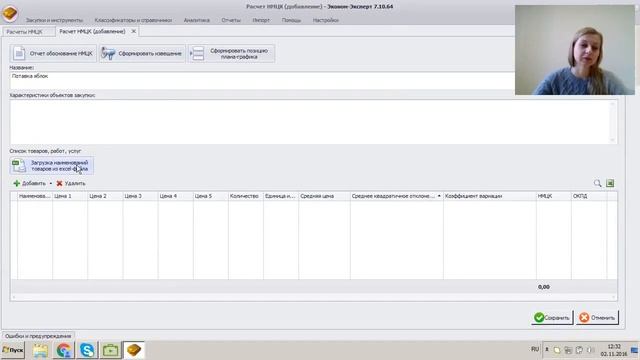Launch Chrome from the taskbar

[64, 350]
